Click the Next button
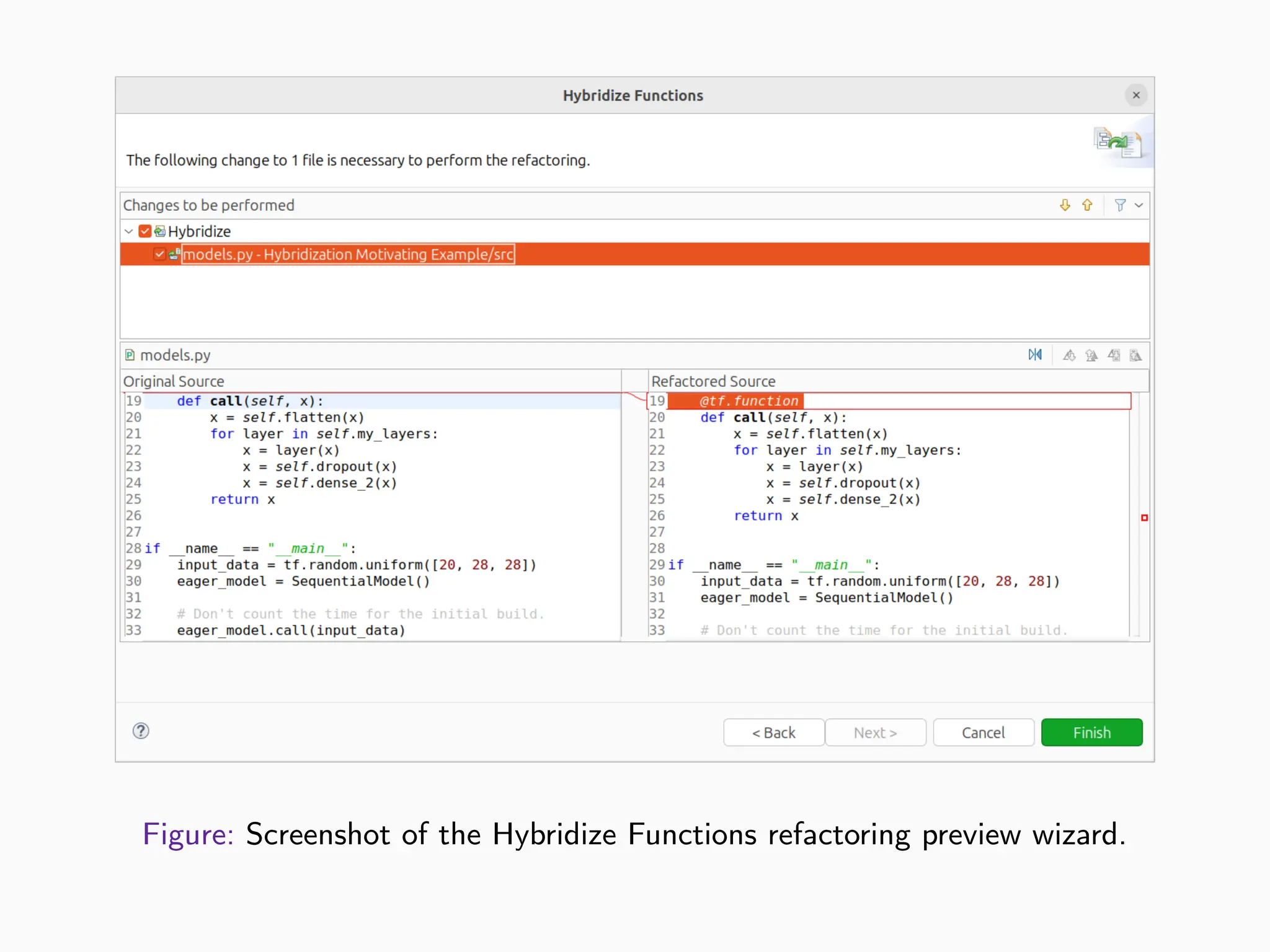 pyautogui.click(x=875, y=732)
